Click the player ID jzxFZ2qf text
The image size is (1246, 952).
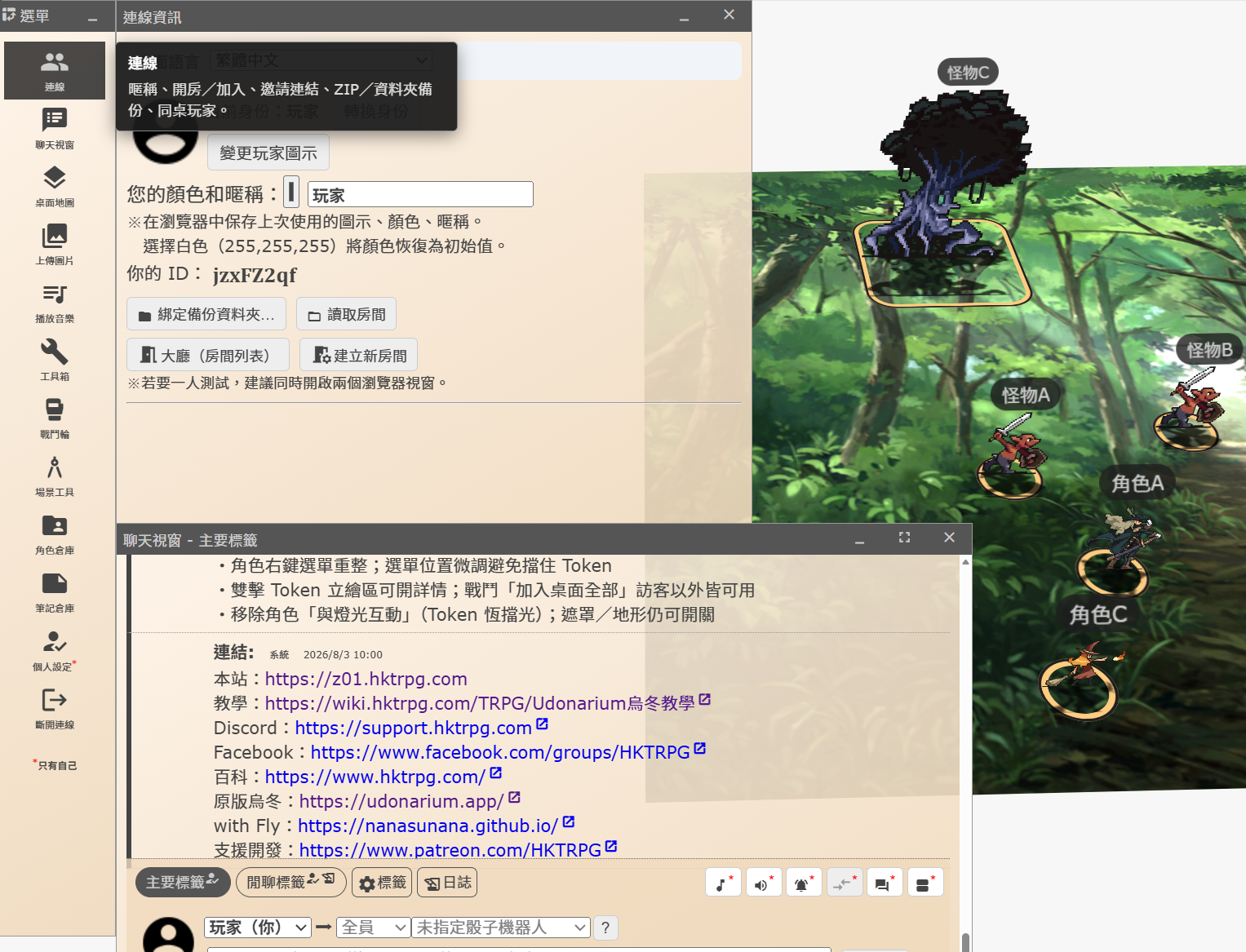[x=255, y=275]
